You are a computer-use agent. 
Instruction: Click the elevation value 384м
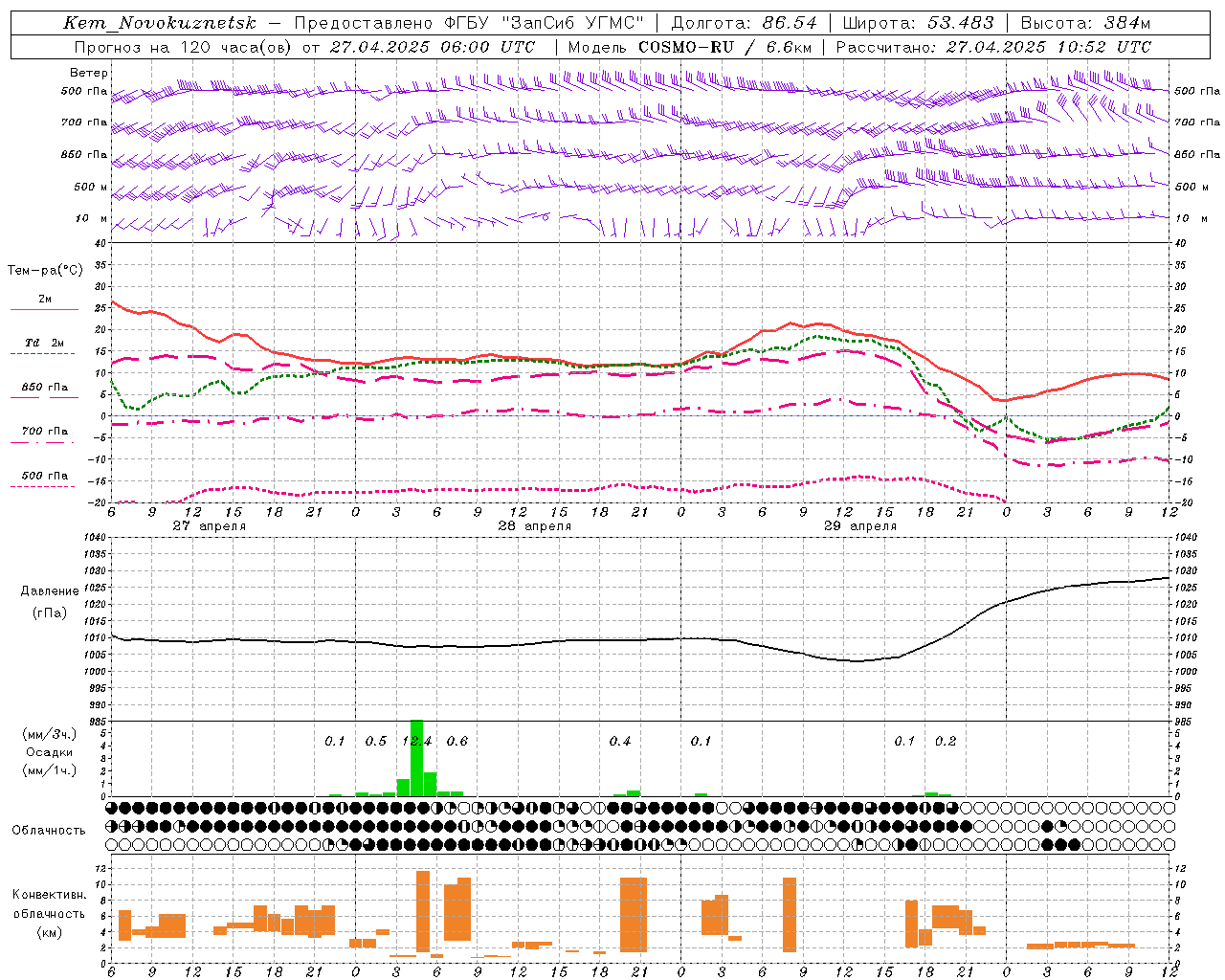point(1126,23)
